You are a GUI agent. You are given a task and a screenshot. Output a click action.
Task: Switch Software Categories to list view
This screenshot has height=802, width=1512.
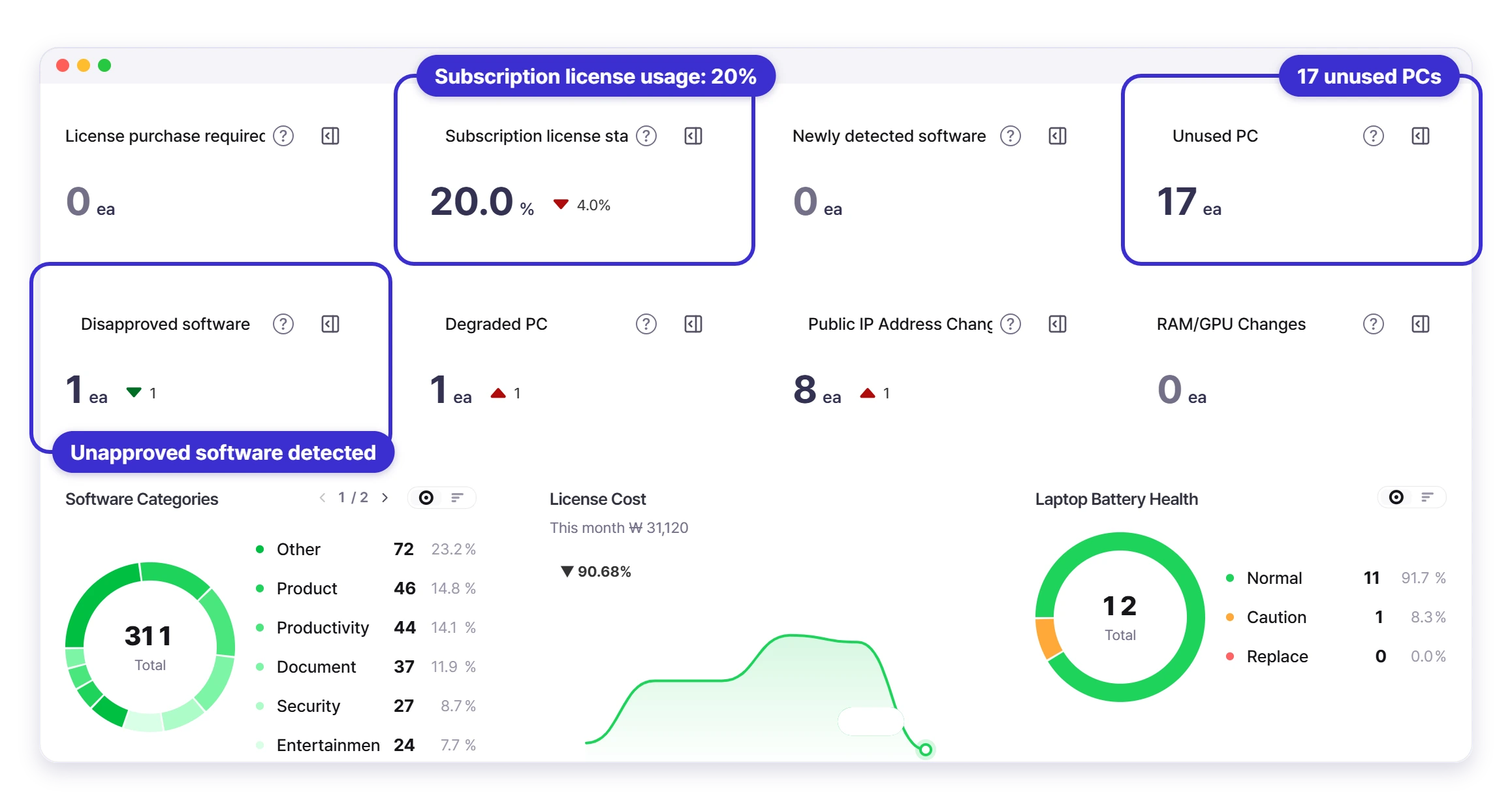pos(458,498)
